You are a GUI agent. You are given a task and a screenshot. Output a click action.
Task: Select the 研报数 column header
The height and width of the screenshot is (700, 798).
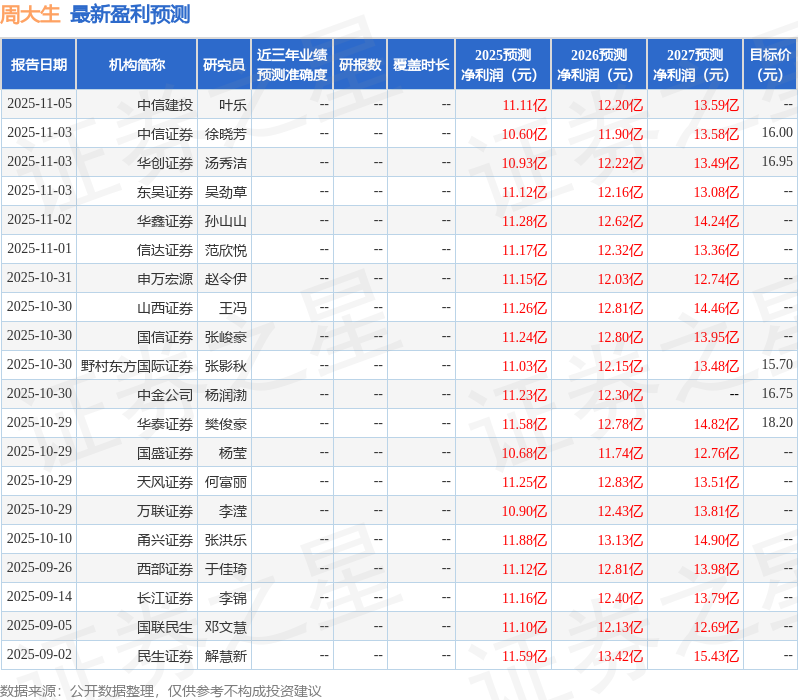tap(360, 65)
